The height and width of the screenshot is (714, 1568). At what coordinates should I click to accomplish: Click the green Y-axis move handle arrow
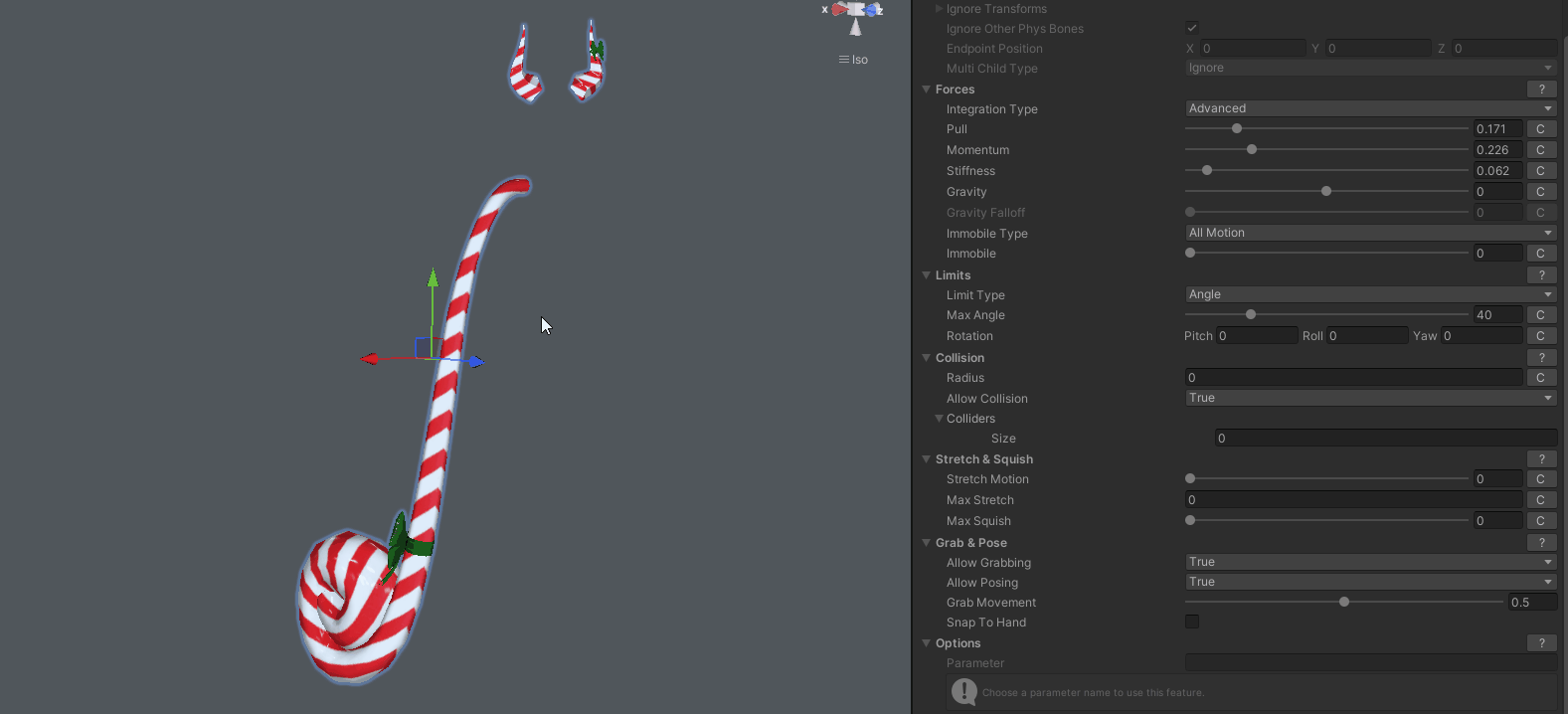433,278
